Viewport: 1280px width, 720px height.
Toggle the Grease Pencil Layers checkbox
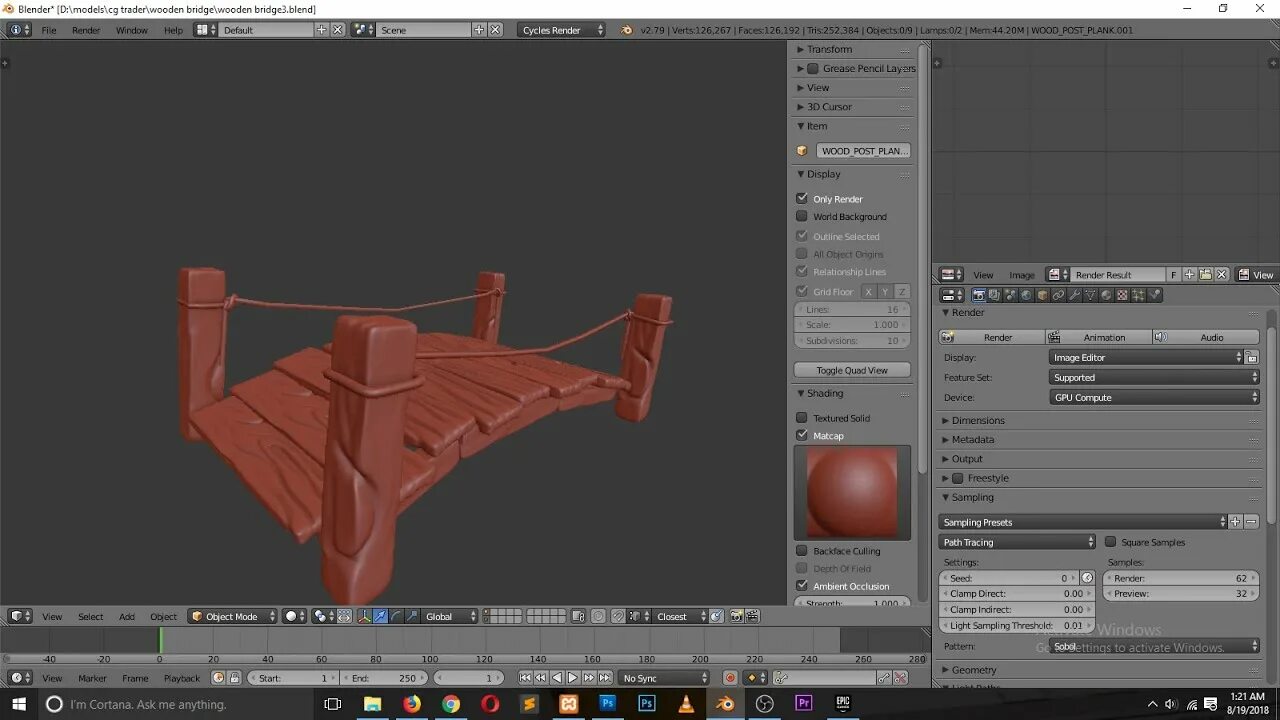[813, 68]
